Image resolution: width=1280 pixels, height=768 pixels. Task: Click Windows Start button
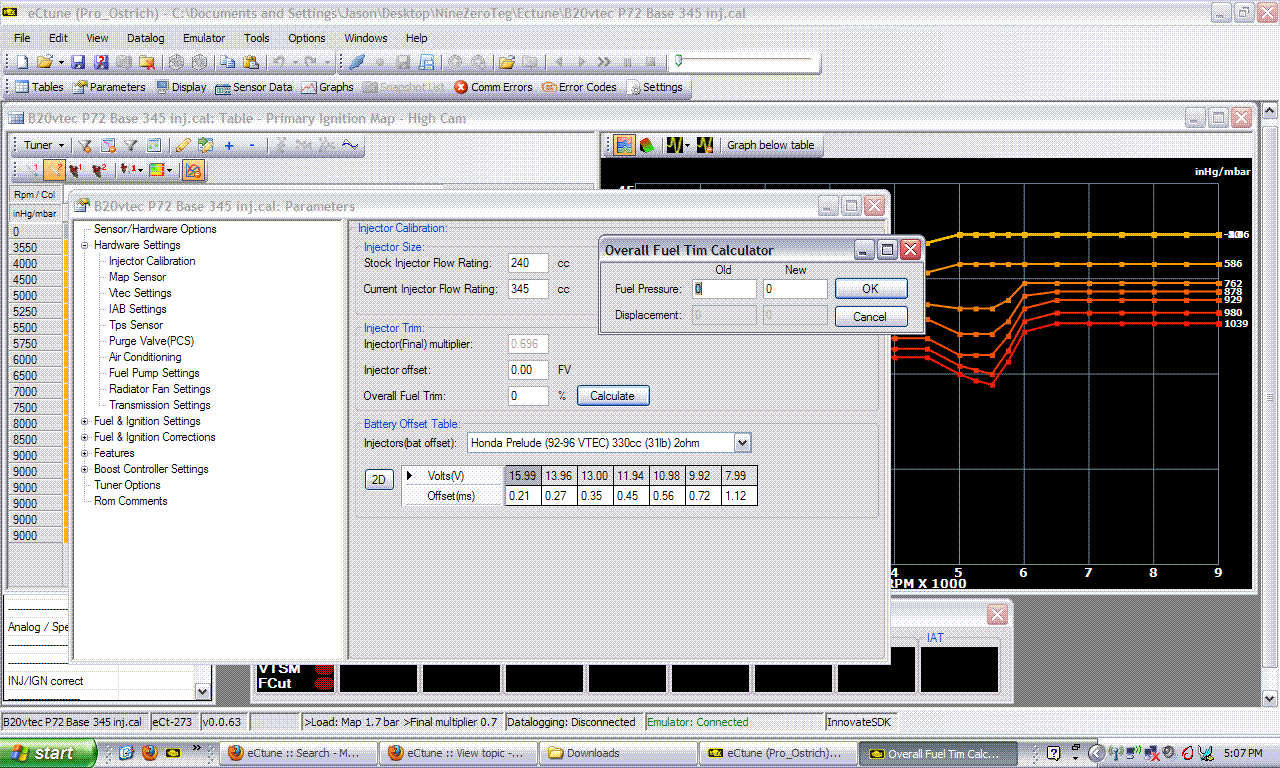click(49, 753)
